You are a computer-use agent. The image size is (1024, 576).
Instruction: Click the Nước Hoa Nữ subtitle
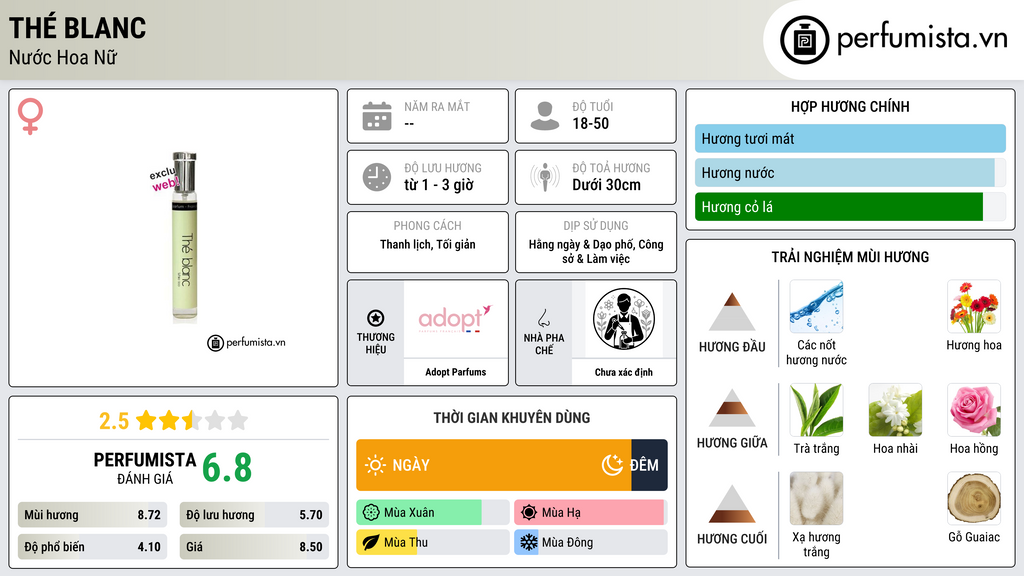click(x=63, y=58)
